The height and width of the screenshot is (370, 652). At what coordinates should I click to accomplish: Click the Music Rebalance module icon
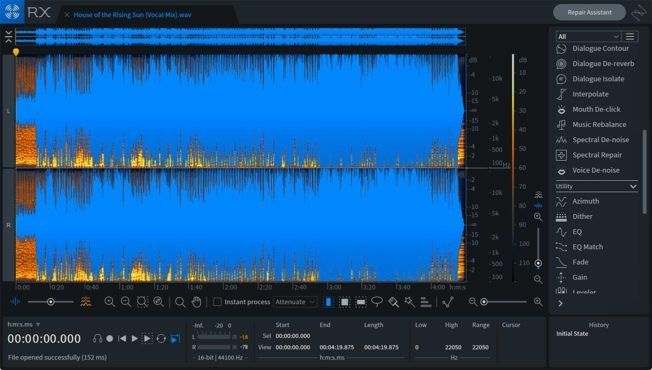[561, 124]
